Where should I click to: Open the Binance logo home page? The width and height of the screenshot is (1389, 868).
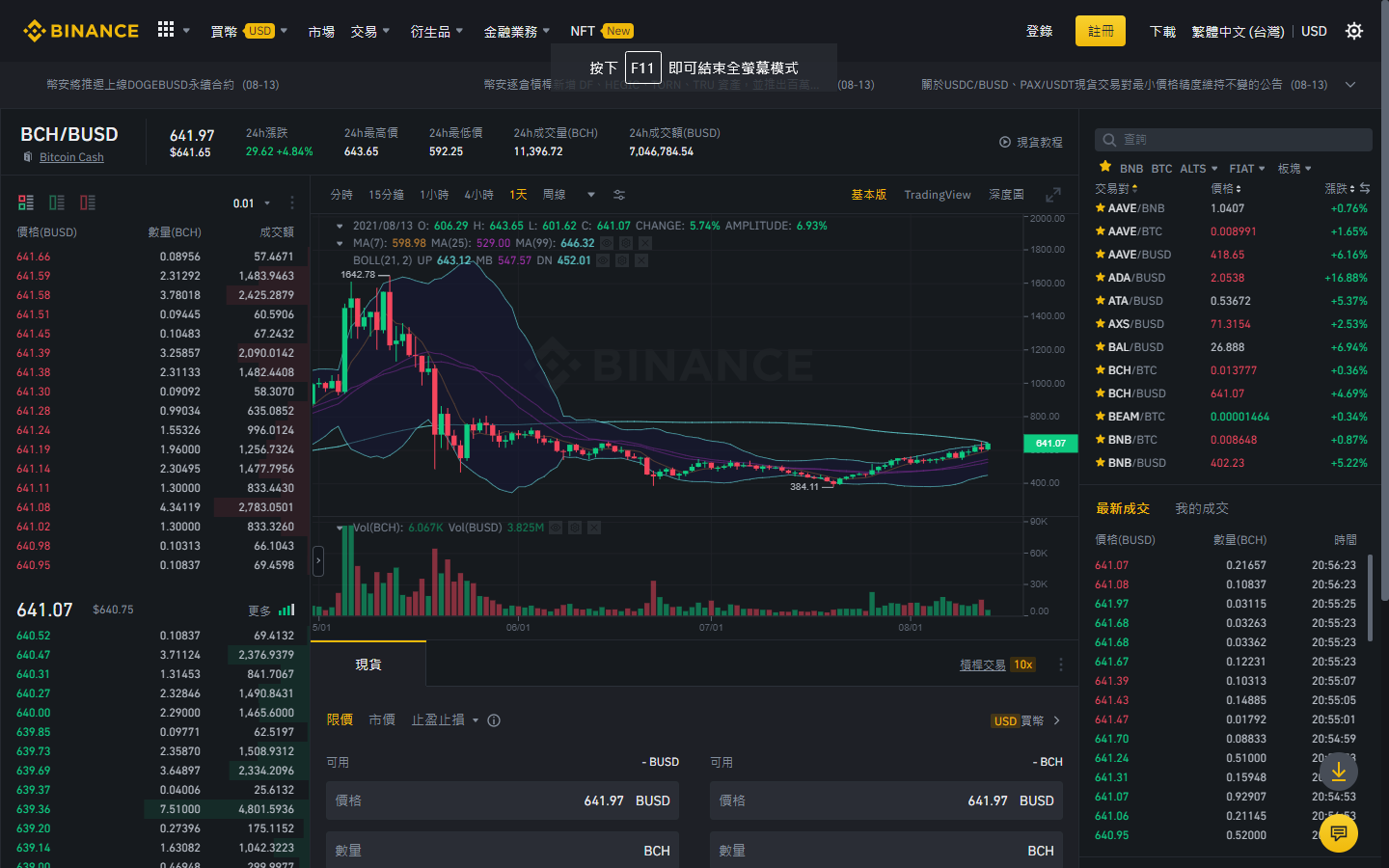point(81,31)
